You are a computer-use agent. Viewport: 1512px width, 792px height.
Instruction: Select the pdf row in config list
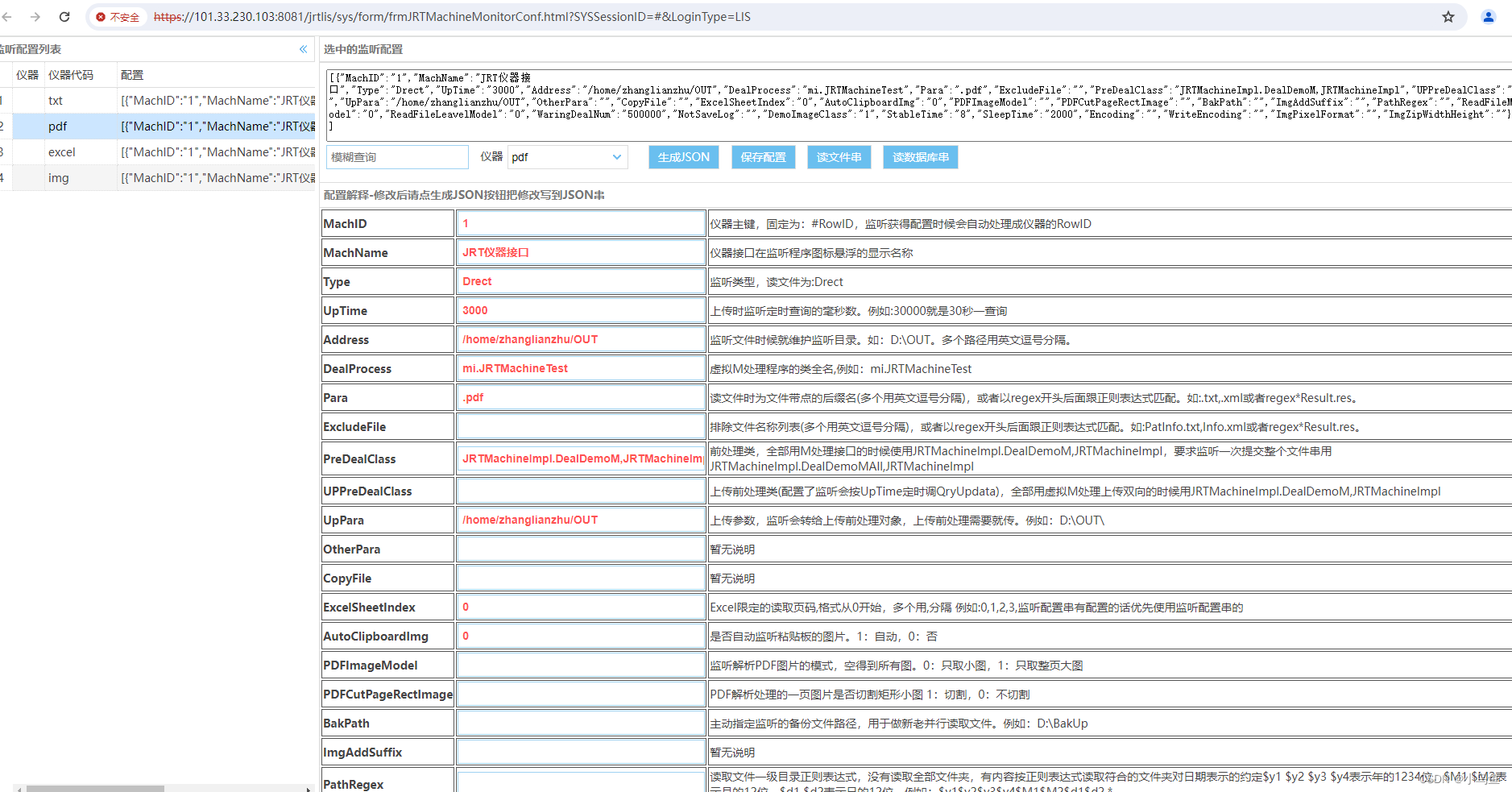pos(158,126)
